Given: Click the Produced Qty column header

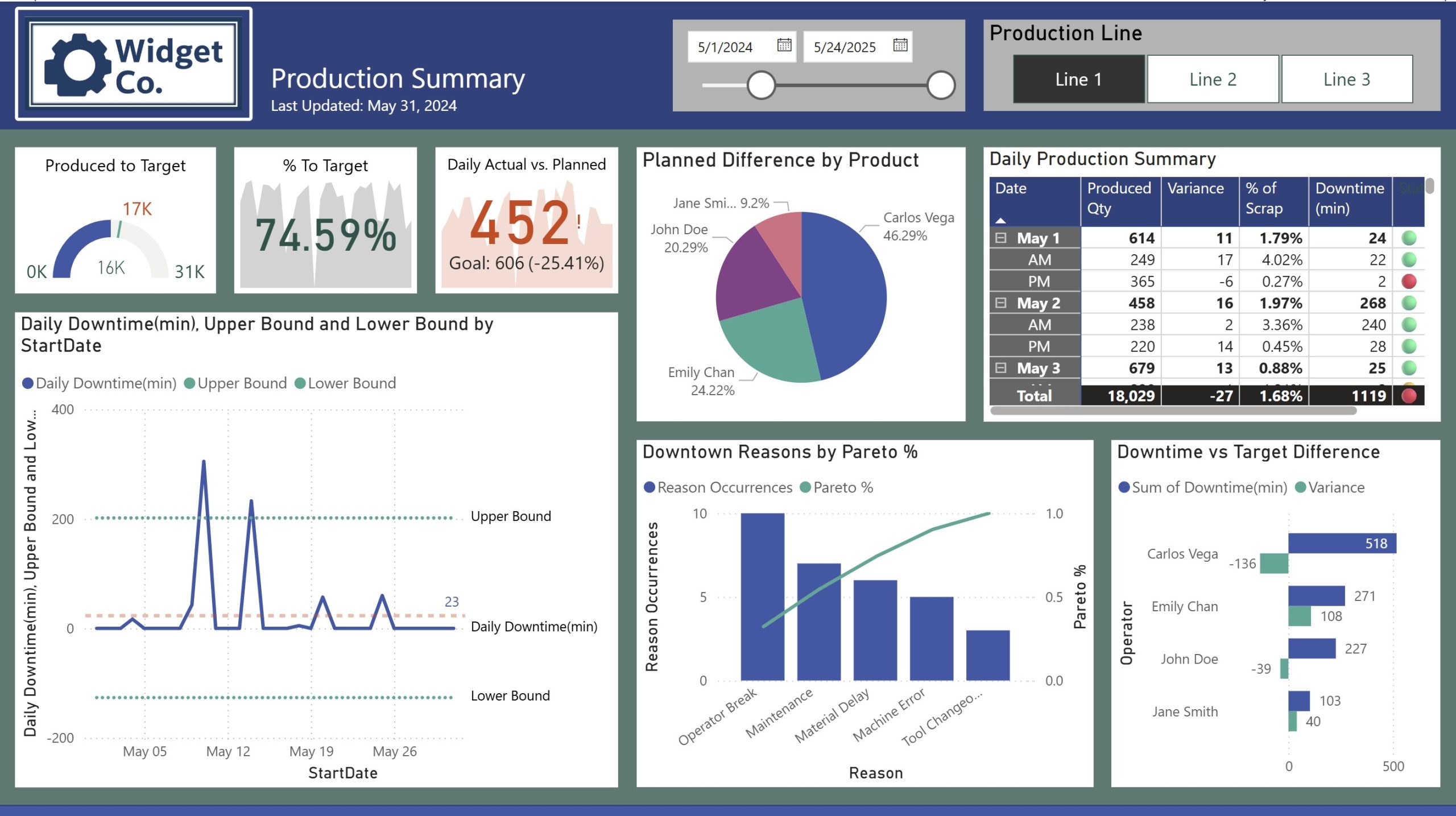Looking at the screenshot, I should click(1119, 198).
